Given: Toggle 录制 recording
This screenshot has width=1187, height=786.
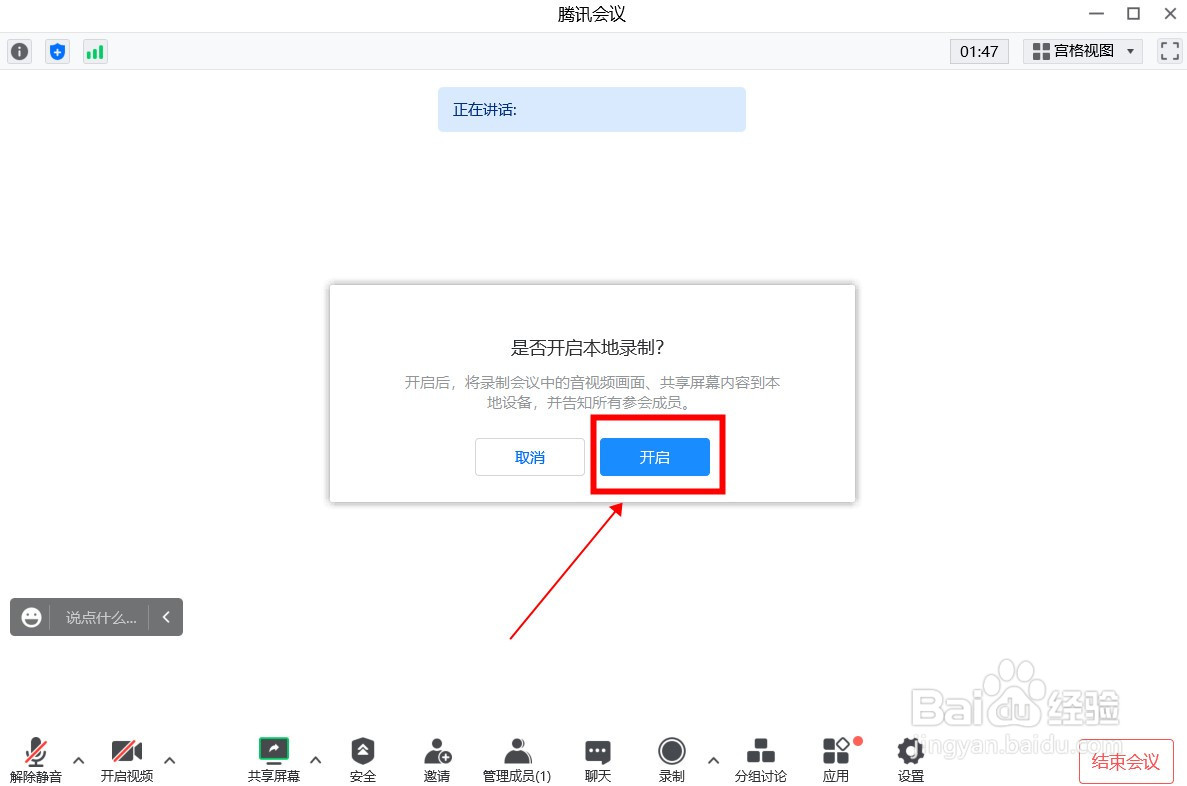Looking at the screenshot, I should coord(671,759).
